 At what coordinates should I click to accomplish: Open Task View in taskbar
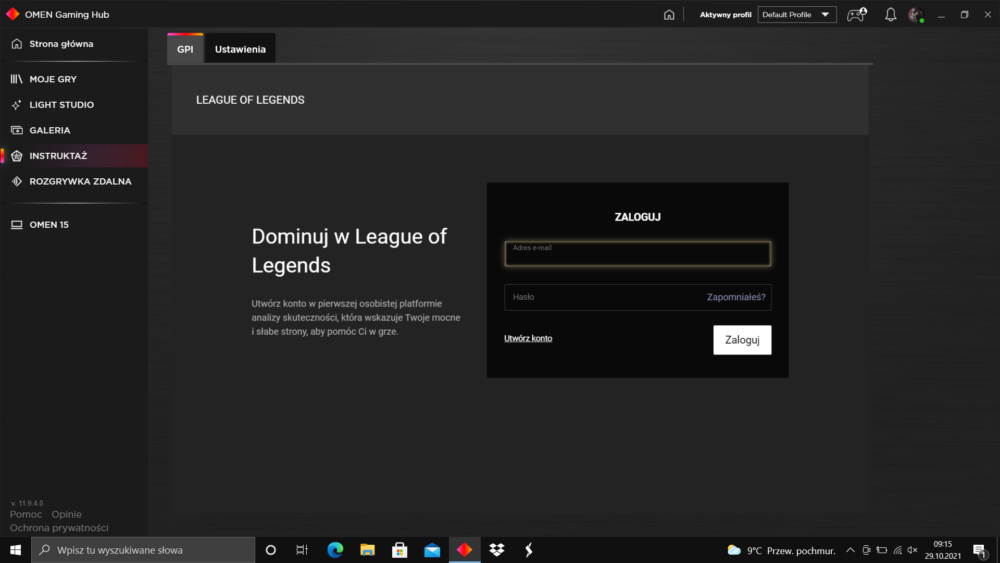[x=302, y=550]
